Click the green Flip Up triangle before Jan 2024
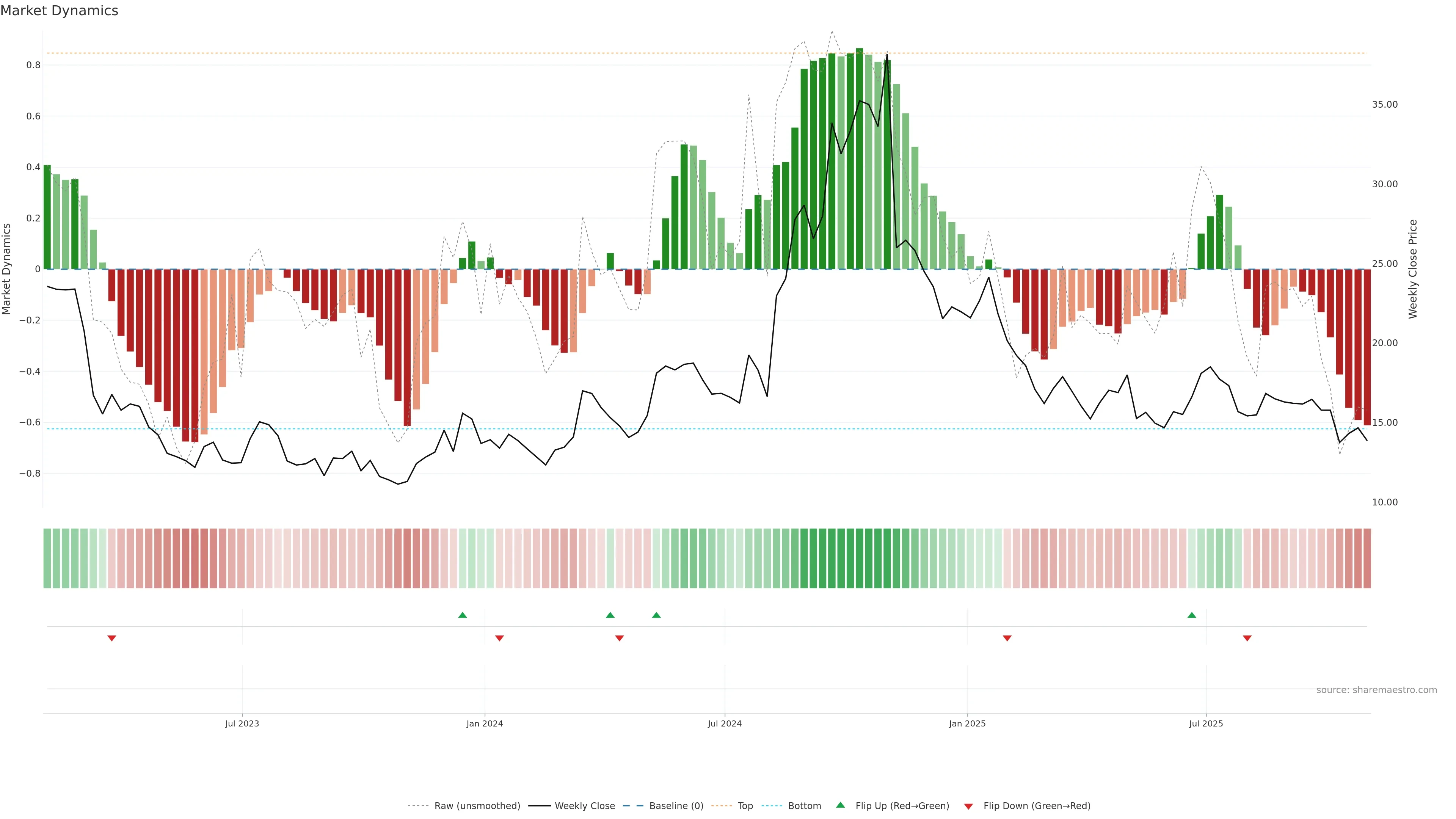The image size is (1456, 819). click(x=462, y=615)
